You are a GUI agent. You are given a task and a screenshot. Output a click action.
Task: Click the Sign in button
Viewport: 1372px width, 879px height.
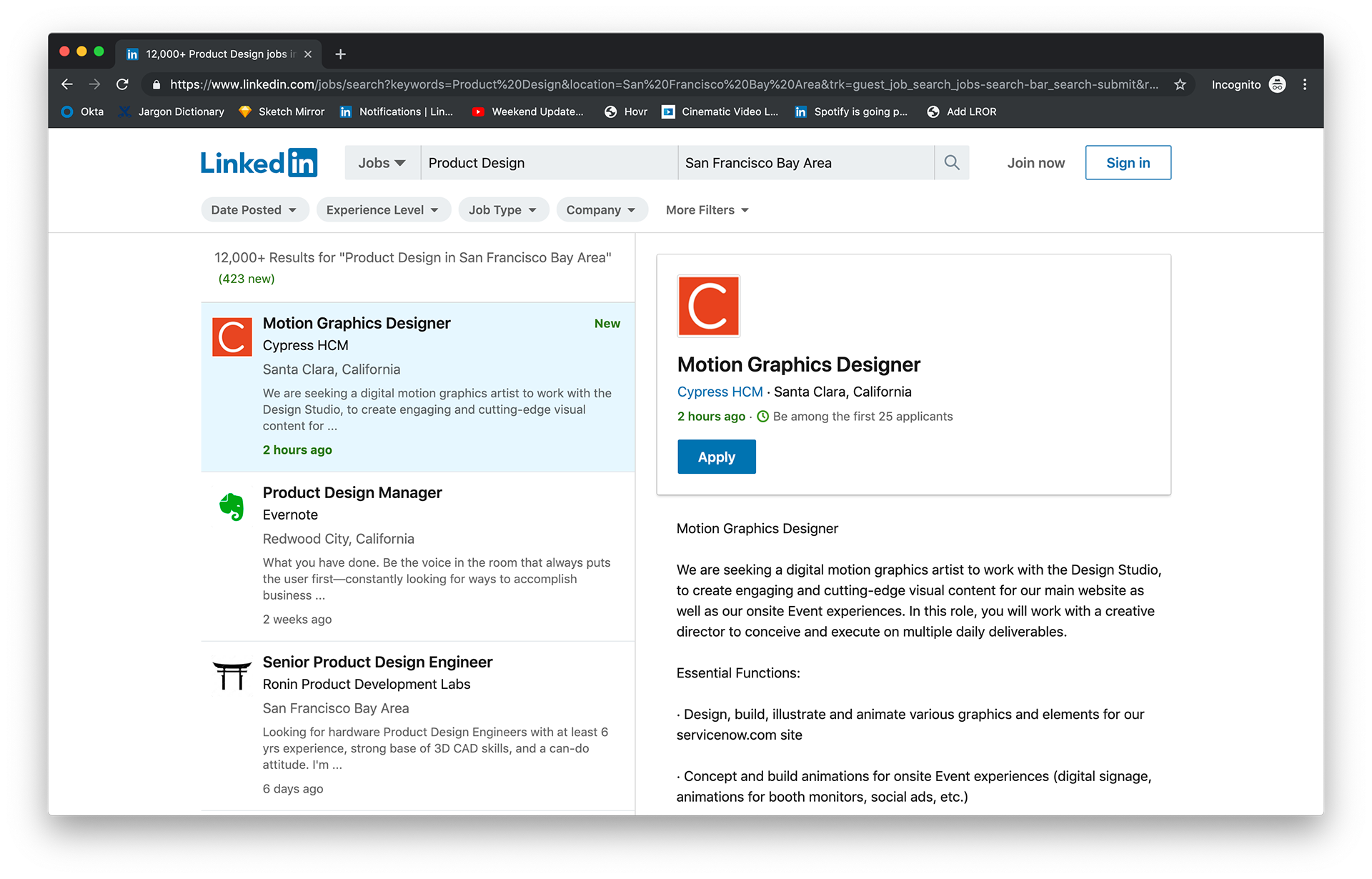tap(1128, 163)
